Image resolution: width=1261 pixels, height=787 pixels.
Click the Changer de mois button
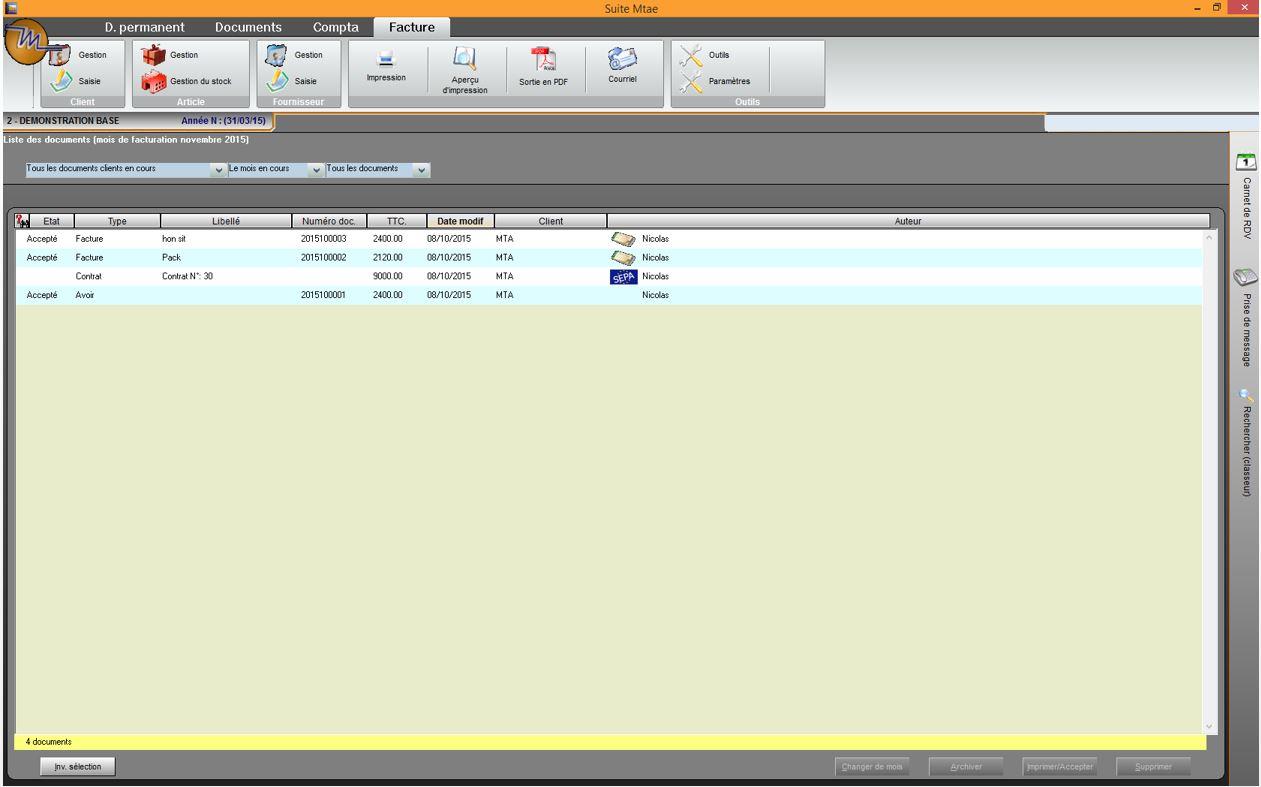click(871, 767)
